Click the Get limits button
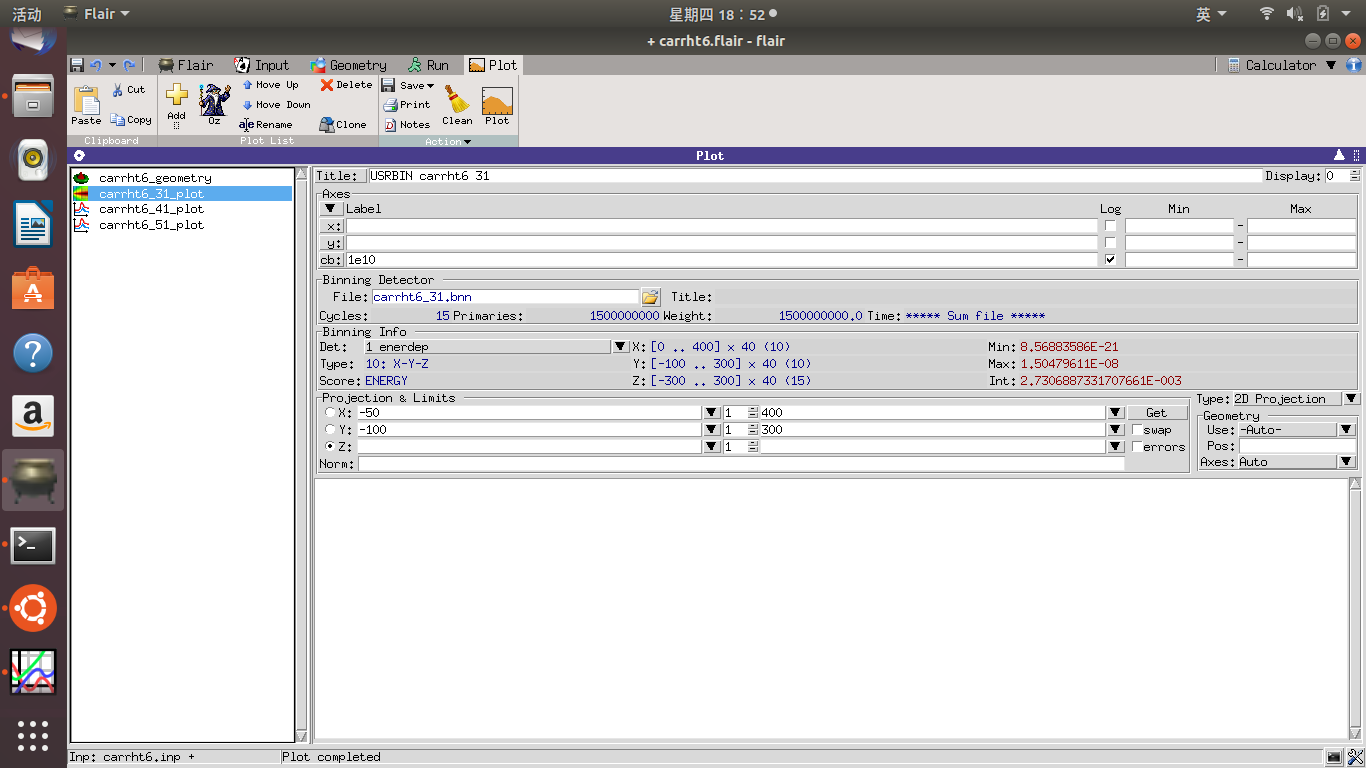This screenshot has height=768, width=1366. click(x=1157, y=412)
